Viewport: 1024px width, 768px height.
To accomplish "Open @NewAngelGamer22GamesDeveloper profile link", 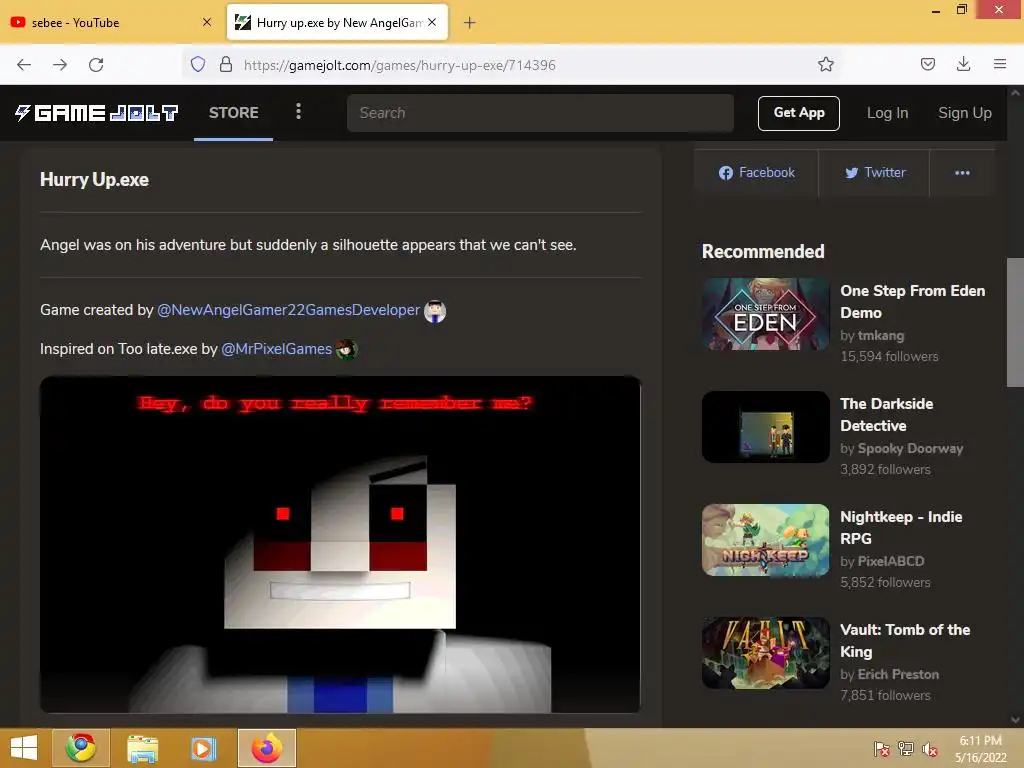I will [x=288, y=310].
